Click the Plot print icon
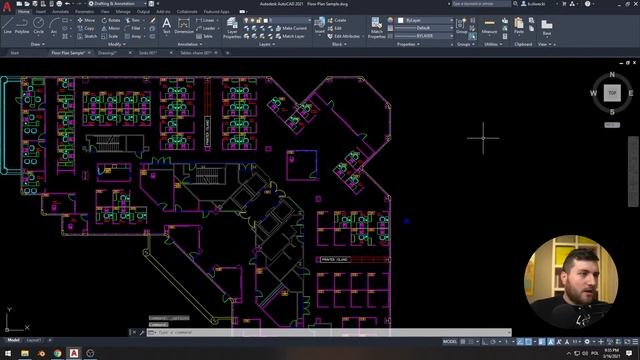Image resolution: width=640 pixels, height=360 pixels. point(59,4)
